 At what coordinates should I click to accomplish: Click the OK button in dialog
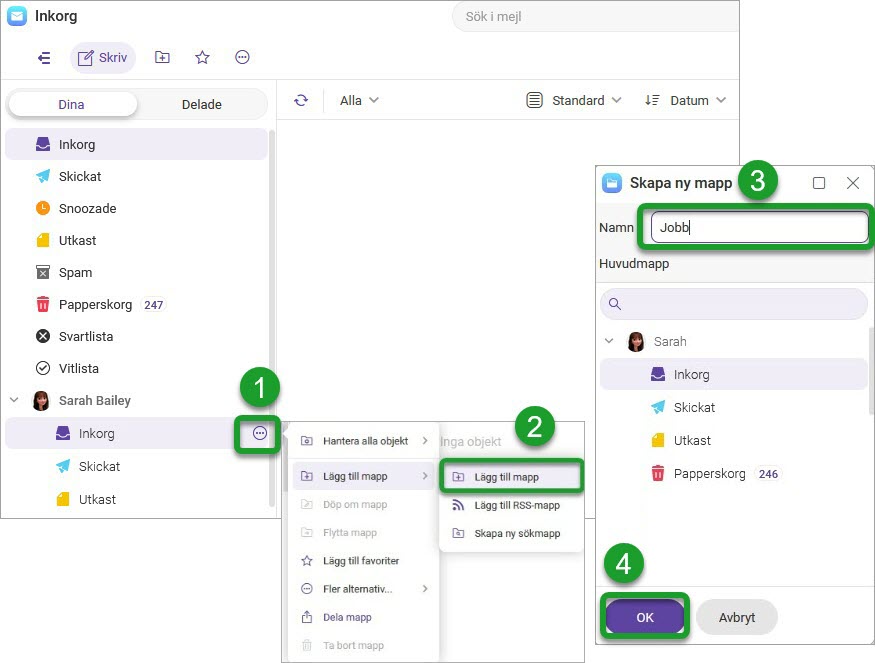(x=645, y=617)
